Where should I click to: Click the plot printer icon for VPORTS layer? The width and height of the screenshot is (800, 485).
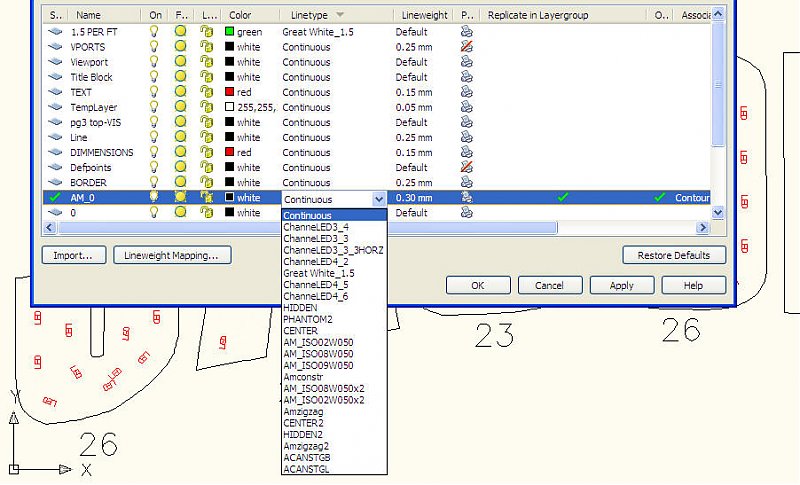coord(466,47)
